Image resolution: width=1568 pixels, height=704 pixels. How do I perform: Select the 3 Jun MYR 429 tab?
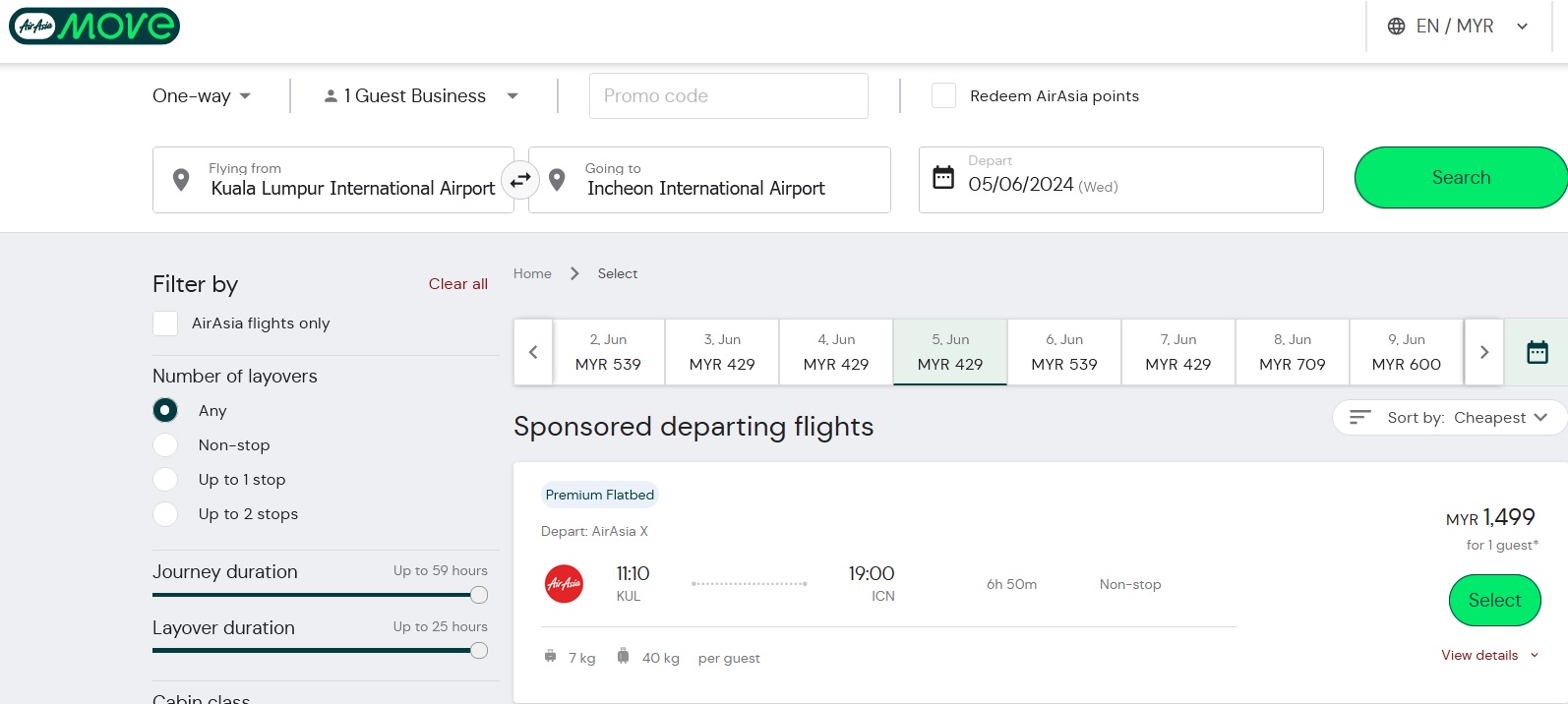click(x=722, y=352)
